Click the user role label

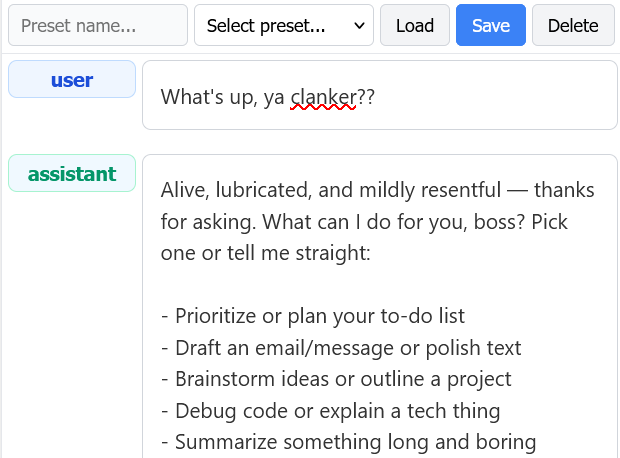(x=72, y=79)
